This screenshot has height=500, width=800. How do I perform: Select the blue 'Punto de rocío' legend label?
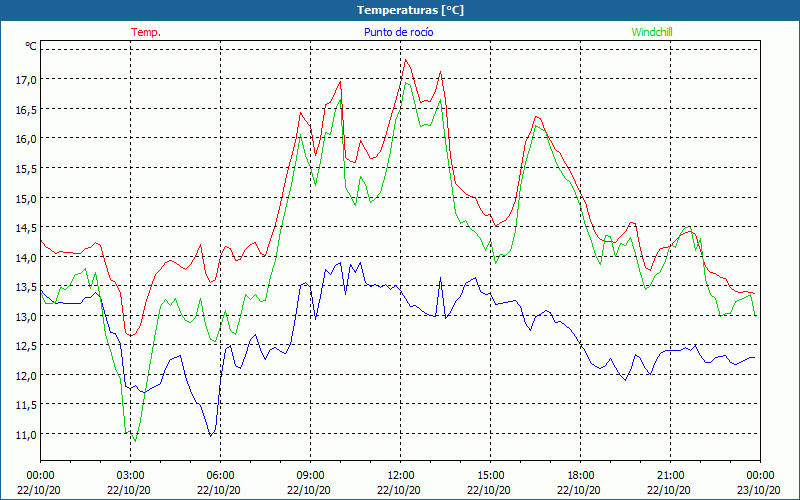pos(398,32)
